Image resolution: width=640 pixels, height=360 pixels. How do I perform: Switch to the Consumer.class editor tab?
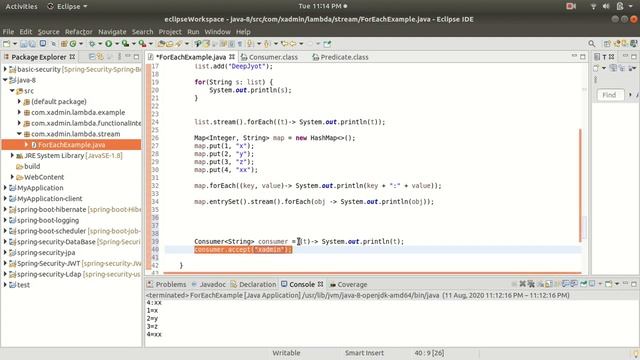coord(269,57)
